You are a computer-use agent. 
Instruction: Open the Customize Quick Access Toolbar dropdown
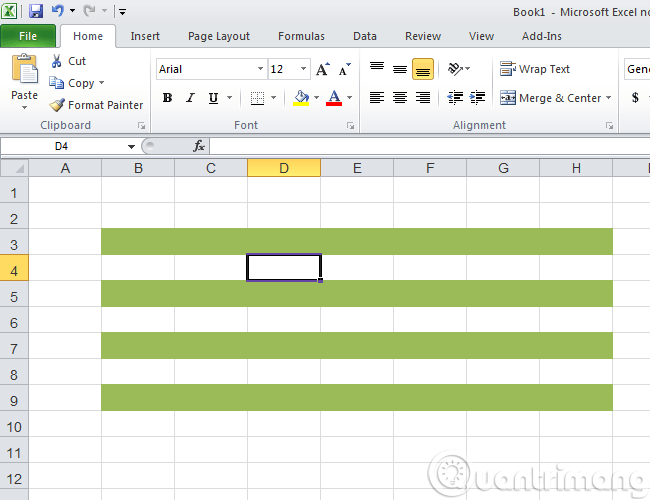[x=122, y=12]
